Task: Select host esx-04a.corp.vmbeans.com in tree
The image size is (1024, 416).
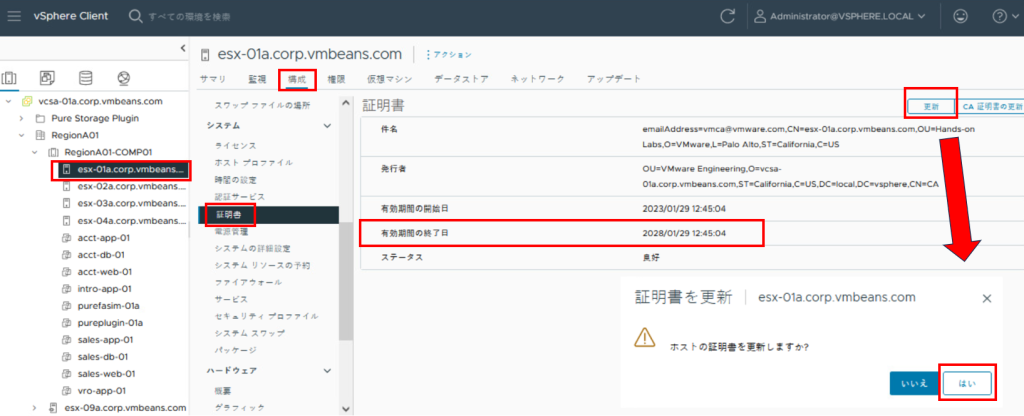Action: [131, 220]
